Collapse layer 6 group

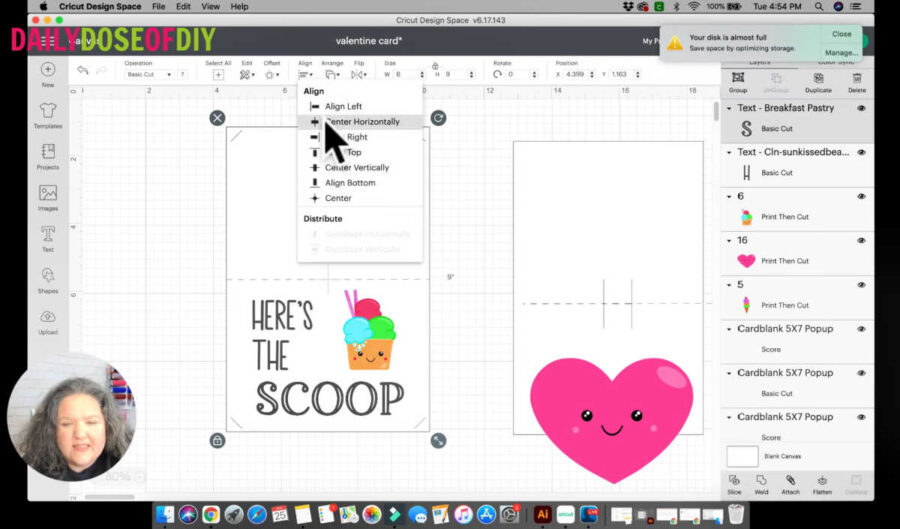(730, 197)
